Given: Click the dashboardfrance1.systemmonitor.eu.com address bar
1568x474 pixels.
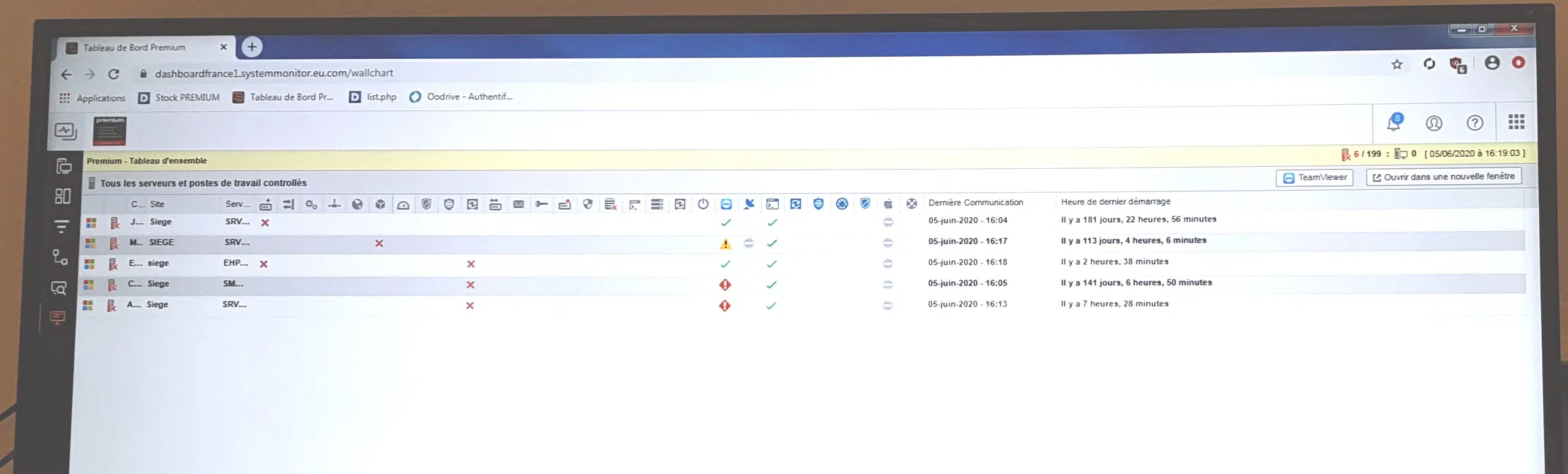Looking at the screenshot, I should coord(274,73).
